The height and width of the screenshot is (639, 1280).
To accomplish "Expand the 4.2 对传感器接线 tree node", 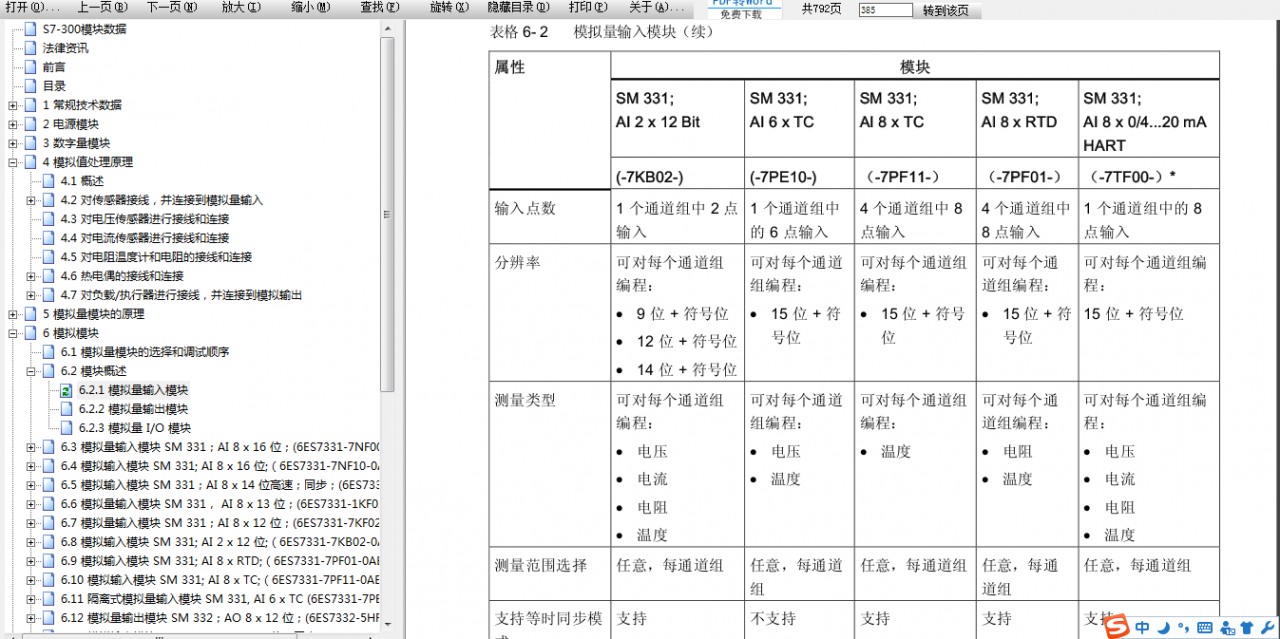I will [31, 200].
